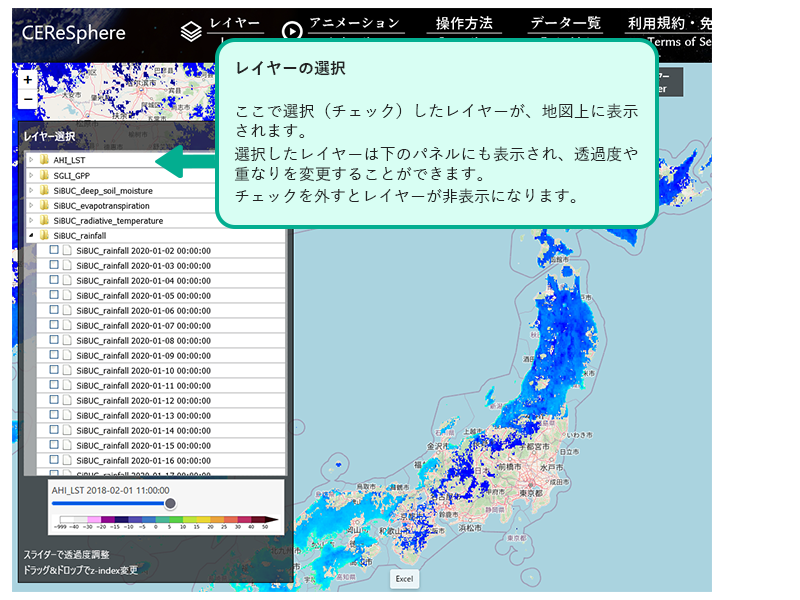Expand the SiBUC_deep_soil_moisture folder

pos(31,190)
